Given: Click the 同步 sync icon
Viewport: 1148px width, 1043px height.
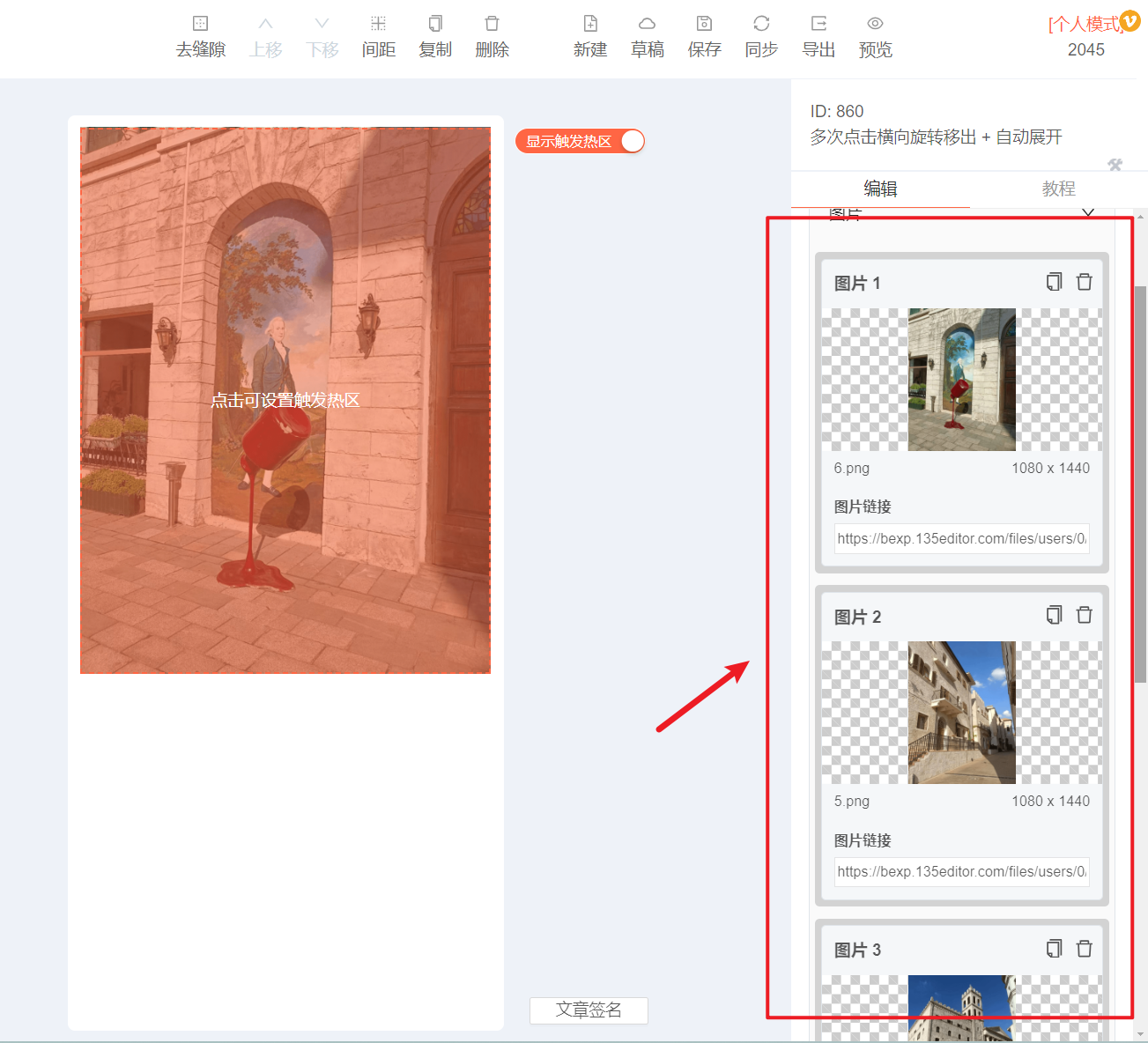Looking at the screenshot, I should [x=761, y=24].
